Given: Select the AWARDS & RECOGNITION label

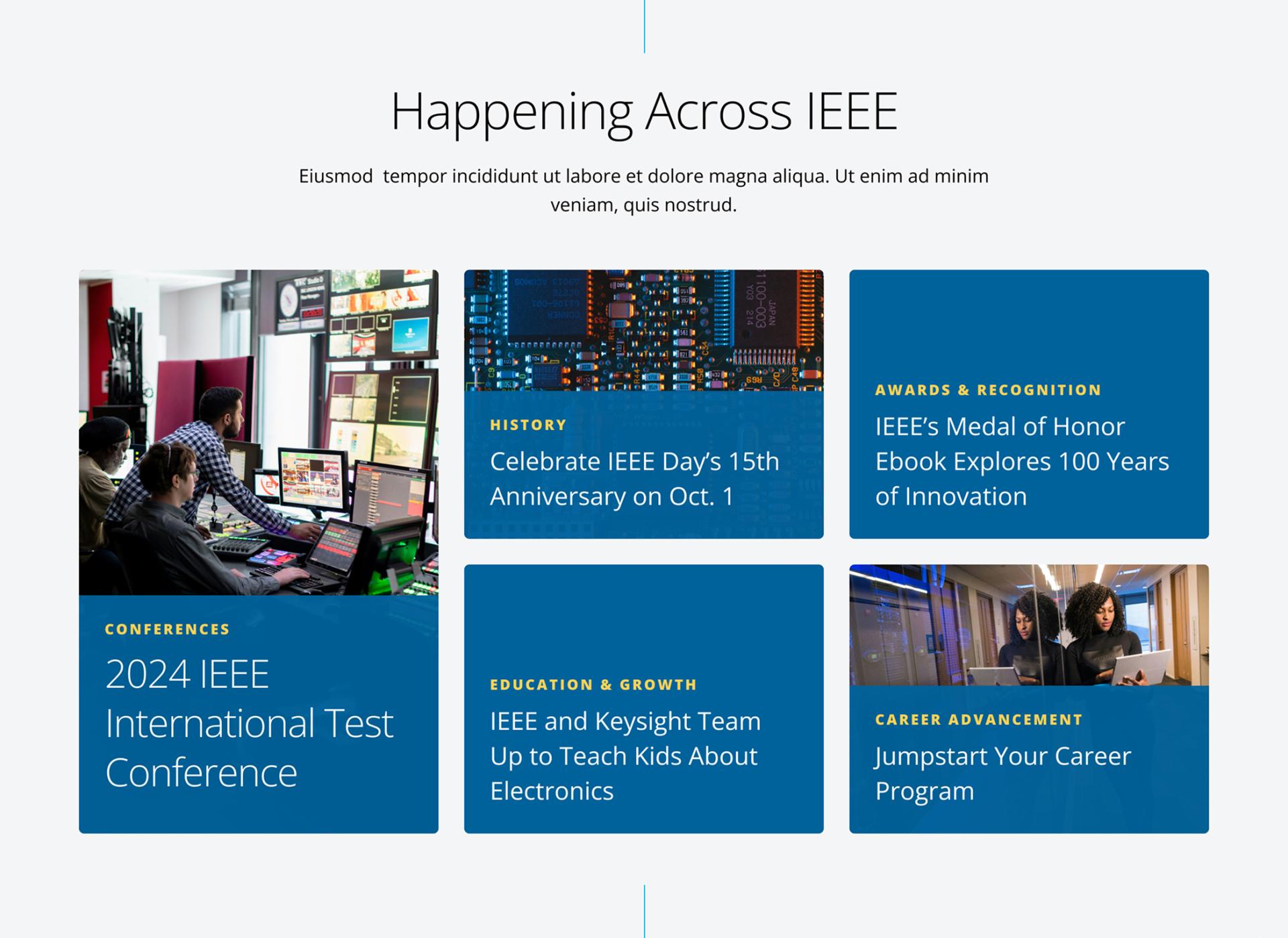Looking at the screenshot, I should 987,390.
